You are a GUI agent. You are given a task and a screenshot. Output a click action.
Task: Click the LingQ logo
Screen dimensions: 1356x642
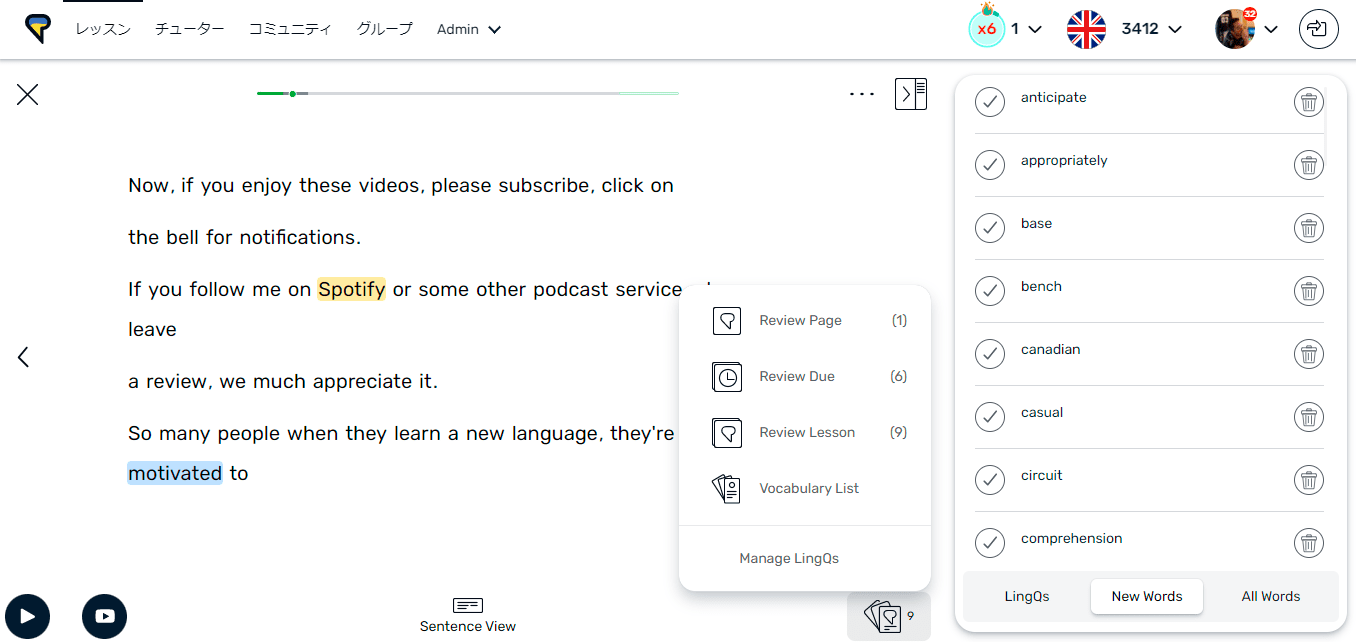tap(37, 28)
